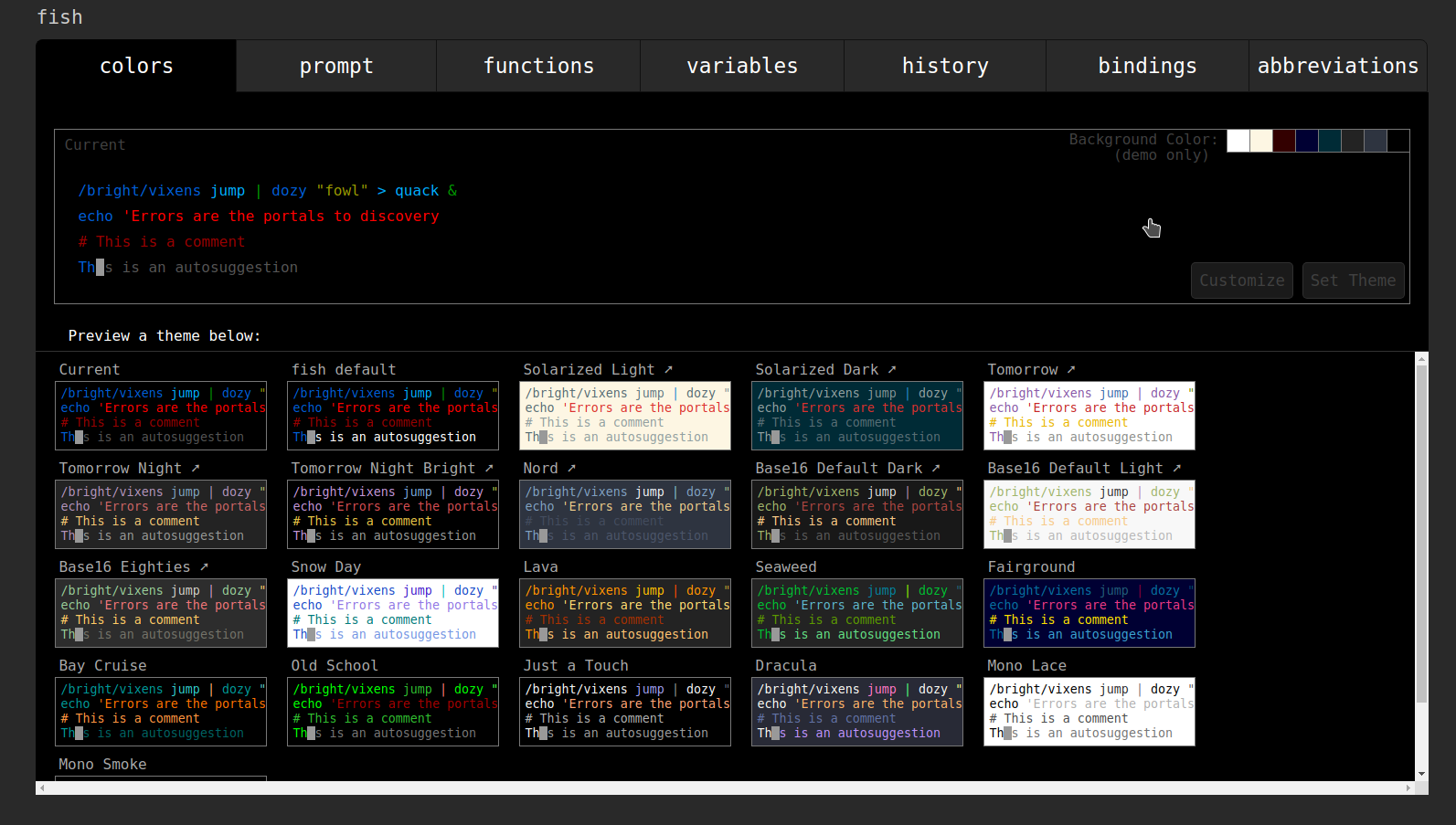Image resolution: width=1456 pixels, height=825 pixels.
Task: Open the Solarized Light external link arrow
Action: (x=668, y=370)
